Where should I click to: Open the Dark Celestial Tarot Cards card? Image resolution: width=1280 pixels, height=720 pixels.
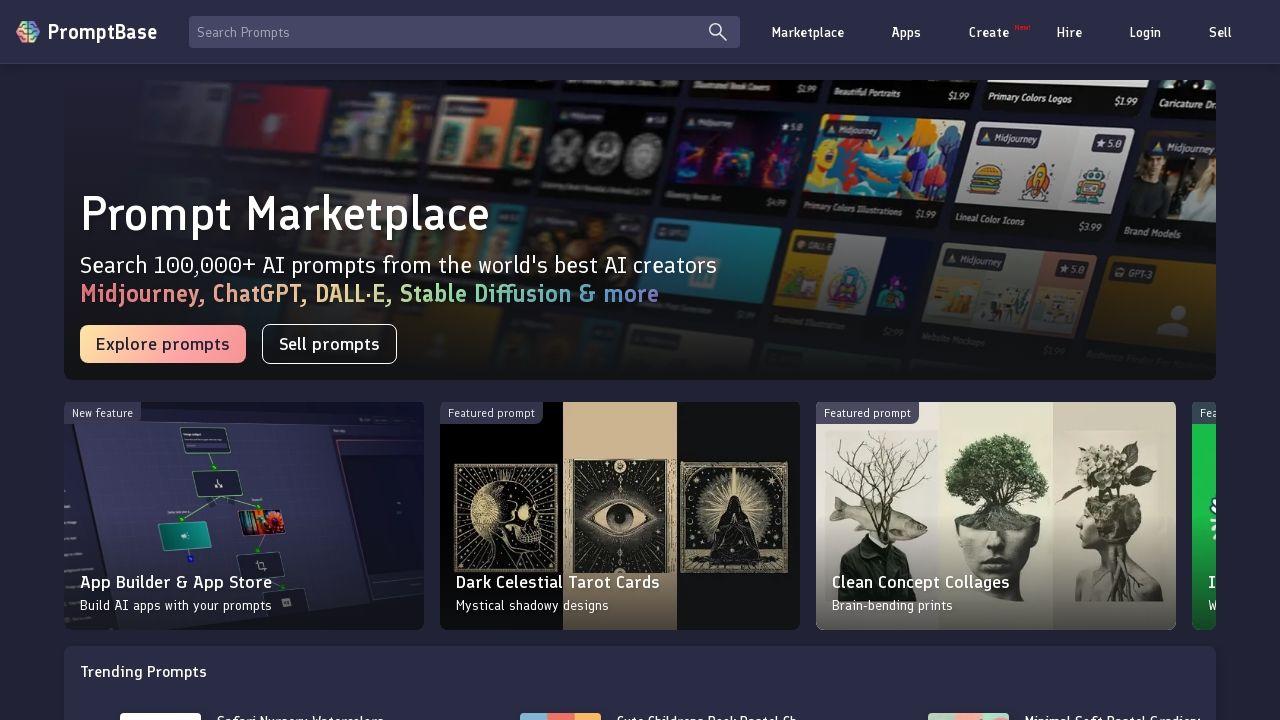pos(620,516)
